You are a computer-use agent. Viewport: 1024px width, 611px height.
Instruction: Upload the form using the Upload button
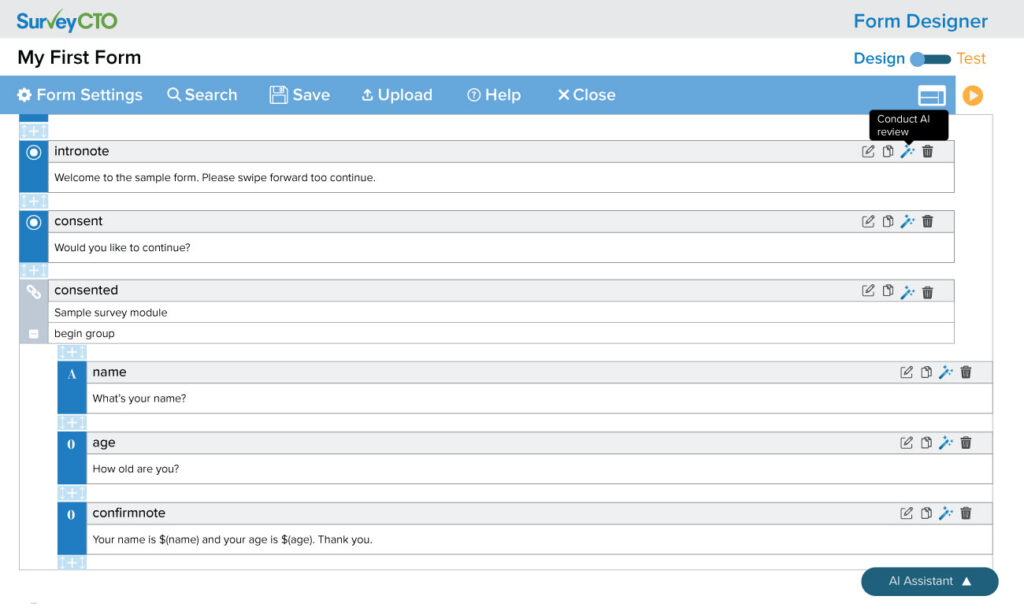(x=396, y=95)
